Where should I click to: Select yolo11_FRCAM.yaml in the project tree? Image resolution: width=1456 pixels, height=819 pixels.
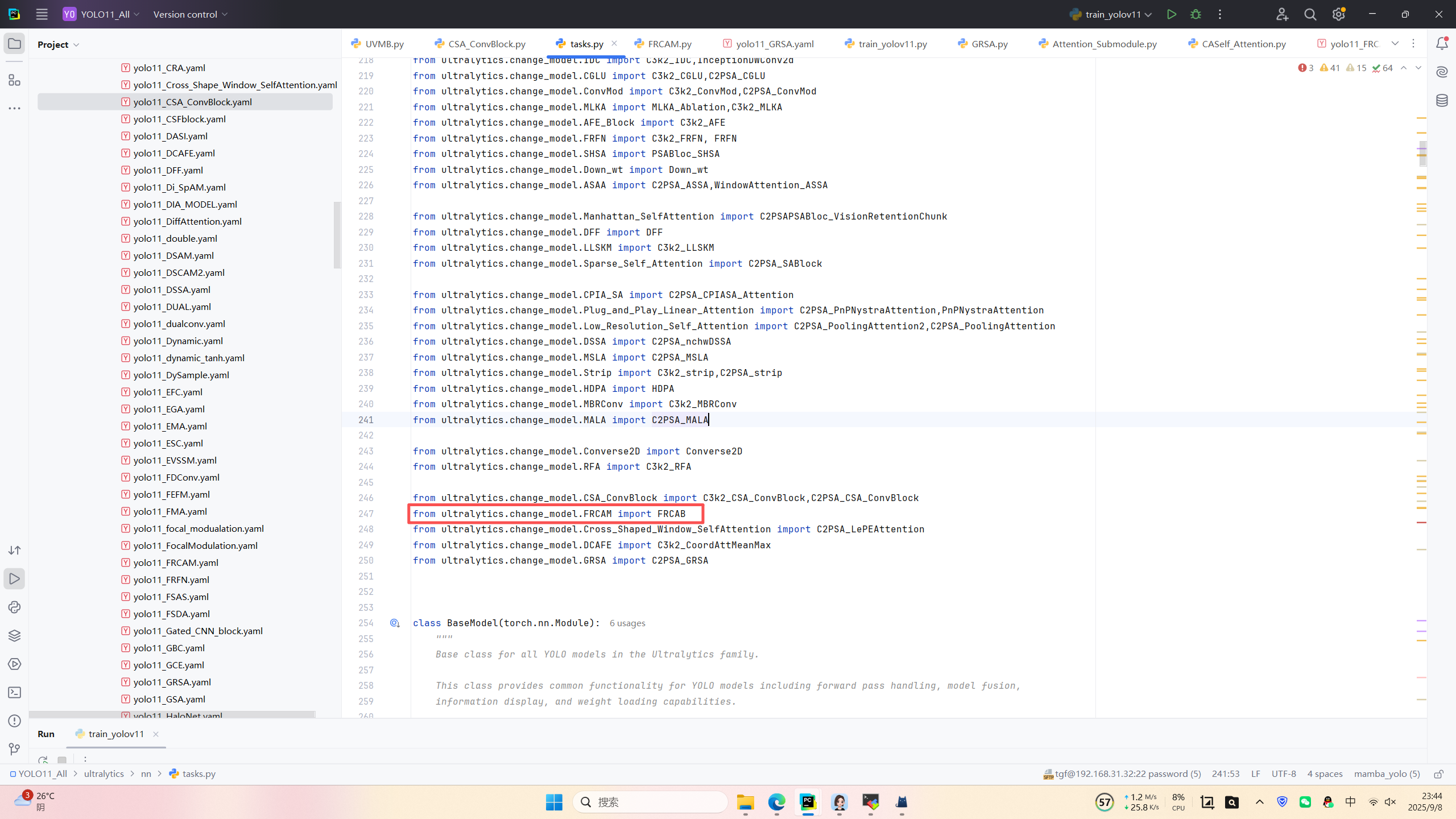(x=176, y=562)
